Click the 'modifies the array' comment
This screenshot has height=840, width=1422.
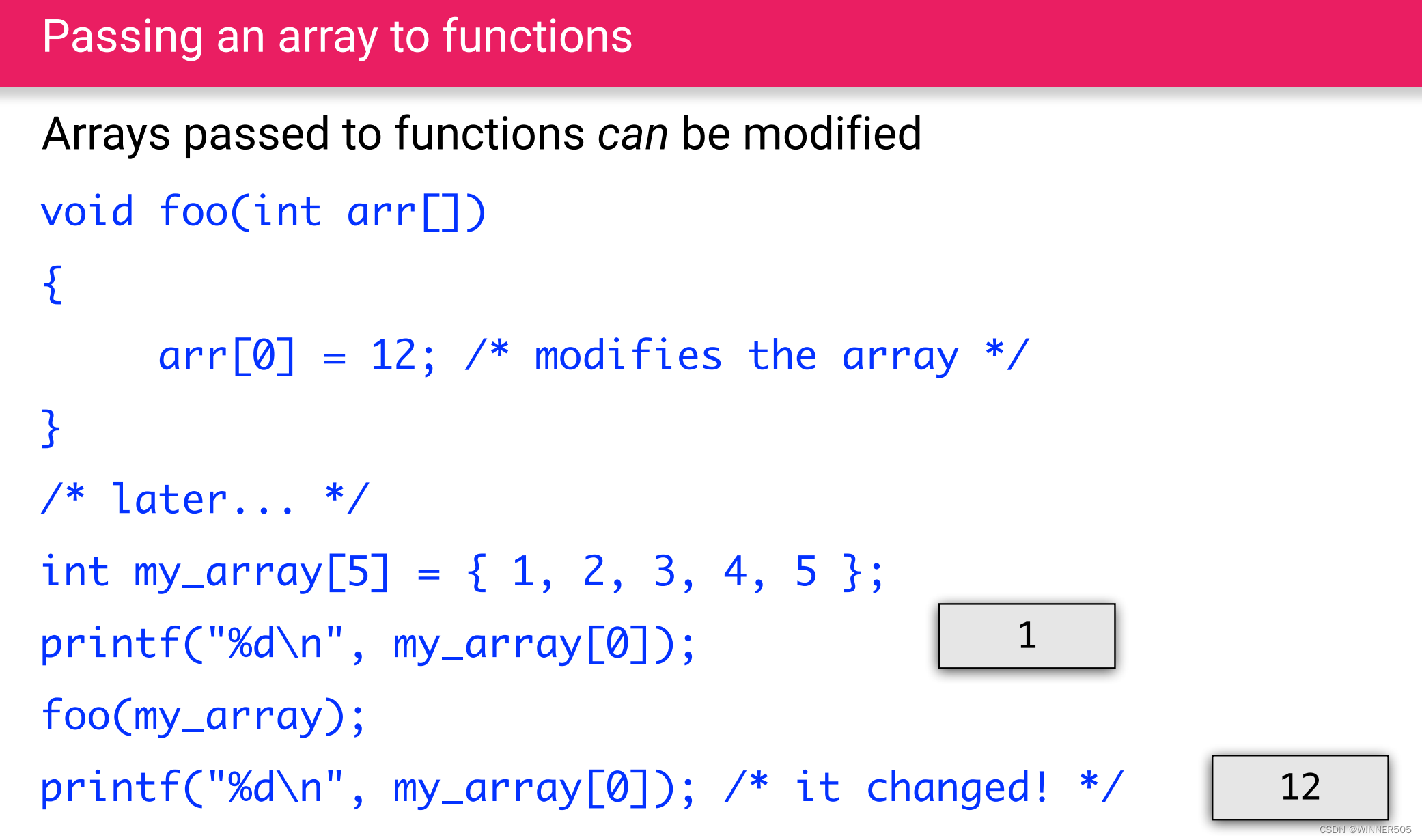pos(747,356)
